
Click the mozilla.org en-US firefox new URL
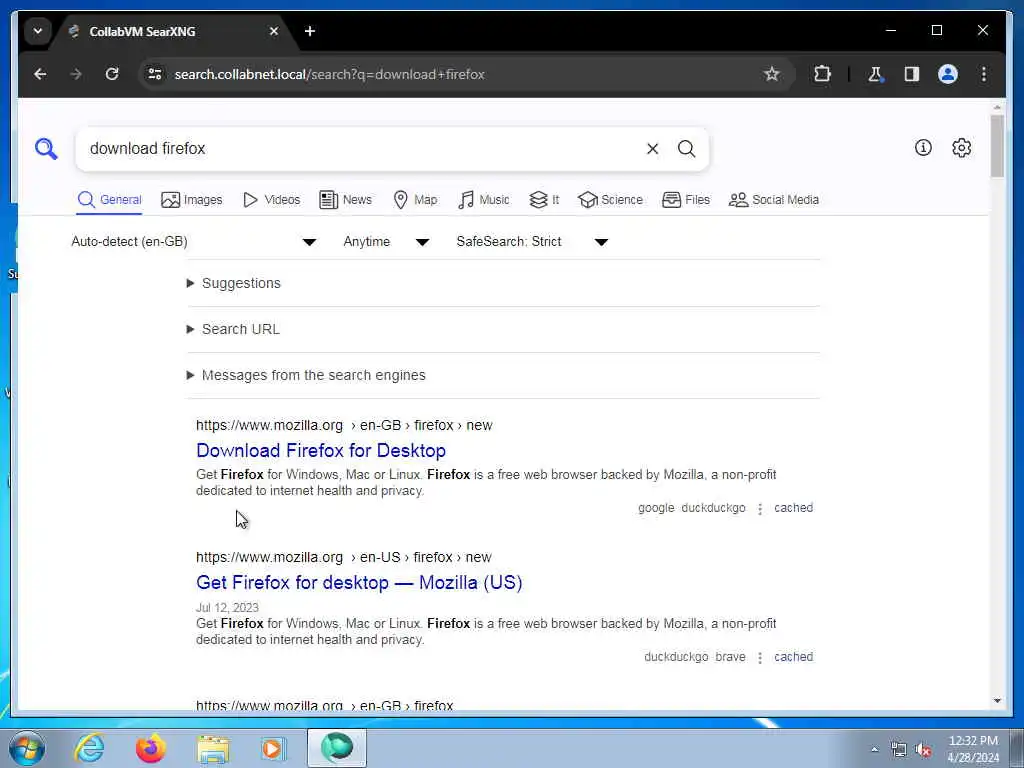click(x=344, y=557)
